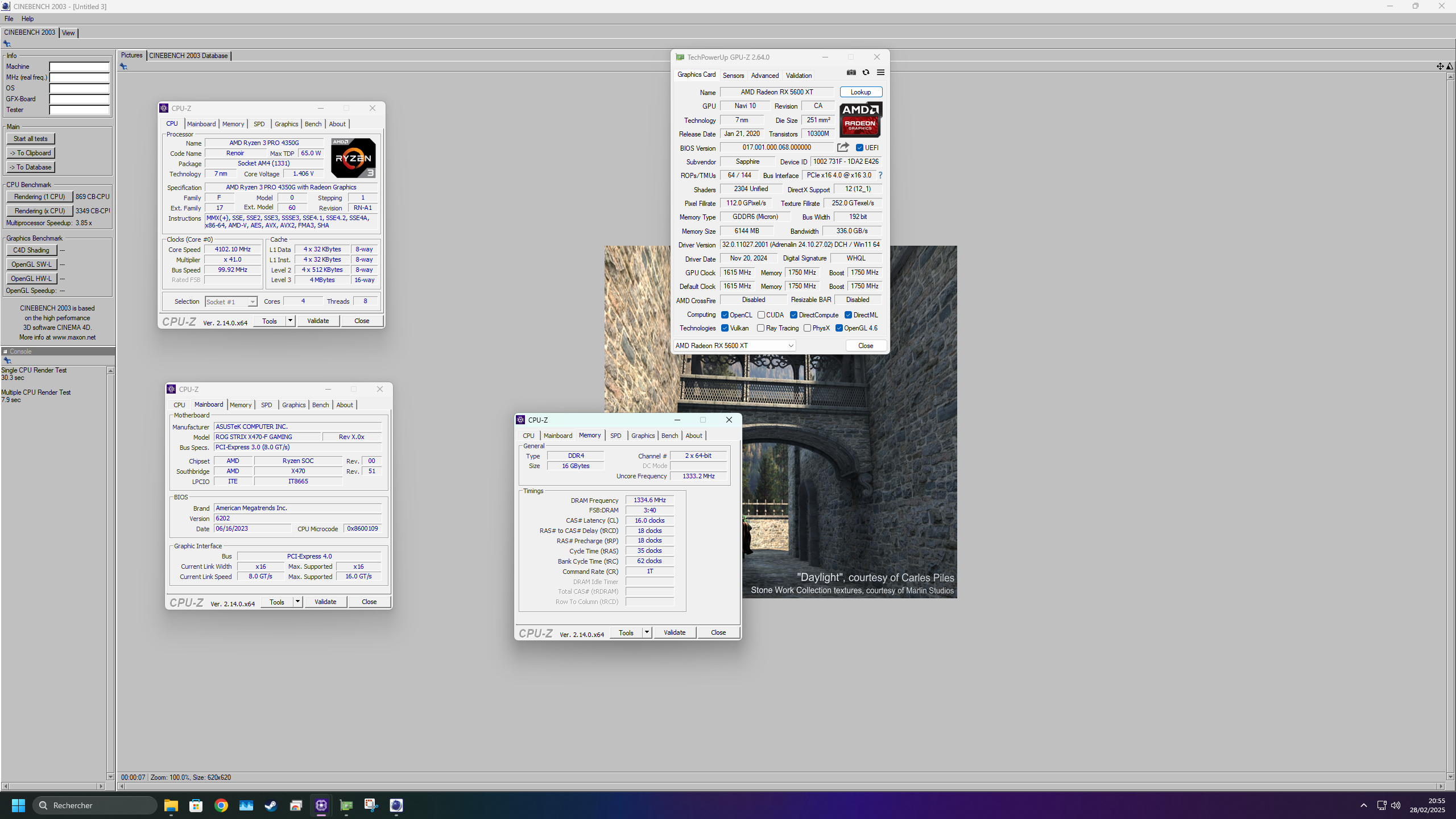Screen dimensions: 1456x819
Task: Open SPD tab in CPU-Z Memory window
Action: [x=615, y=436]
